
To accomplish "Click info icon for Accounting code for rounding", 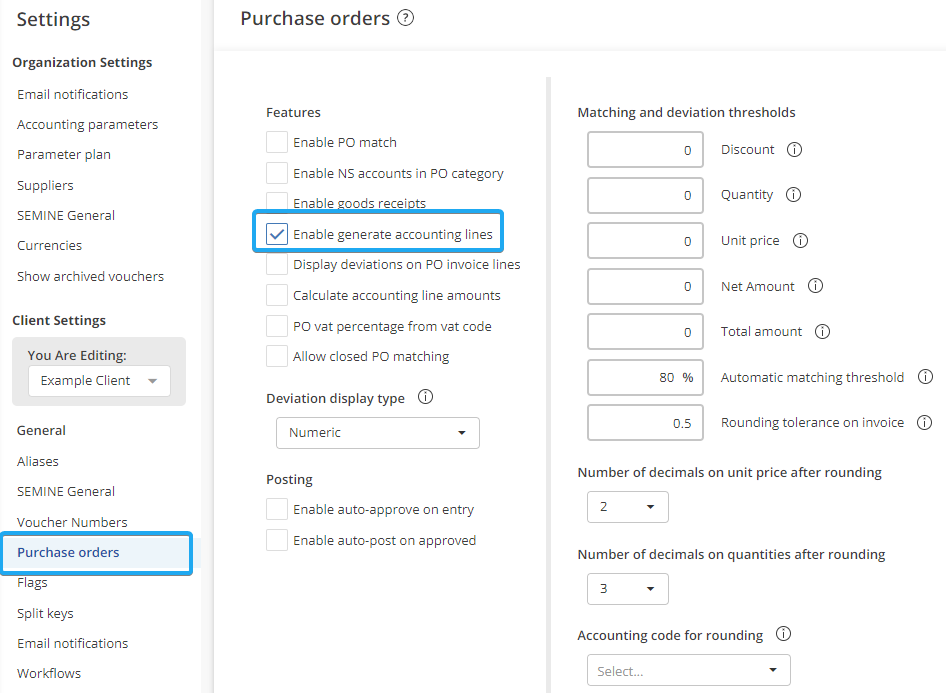I will pos(783,634).
